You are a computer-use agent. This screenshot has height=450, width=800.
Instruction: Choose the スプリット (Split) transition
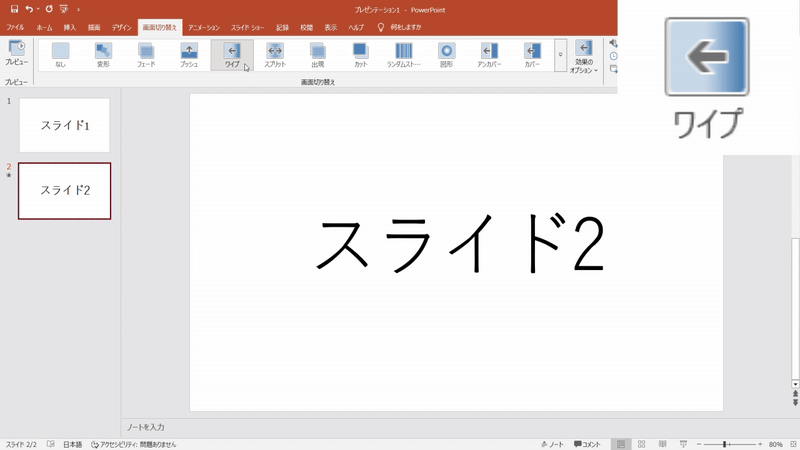point(275,55)
